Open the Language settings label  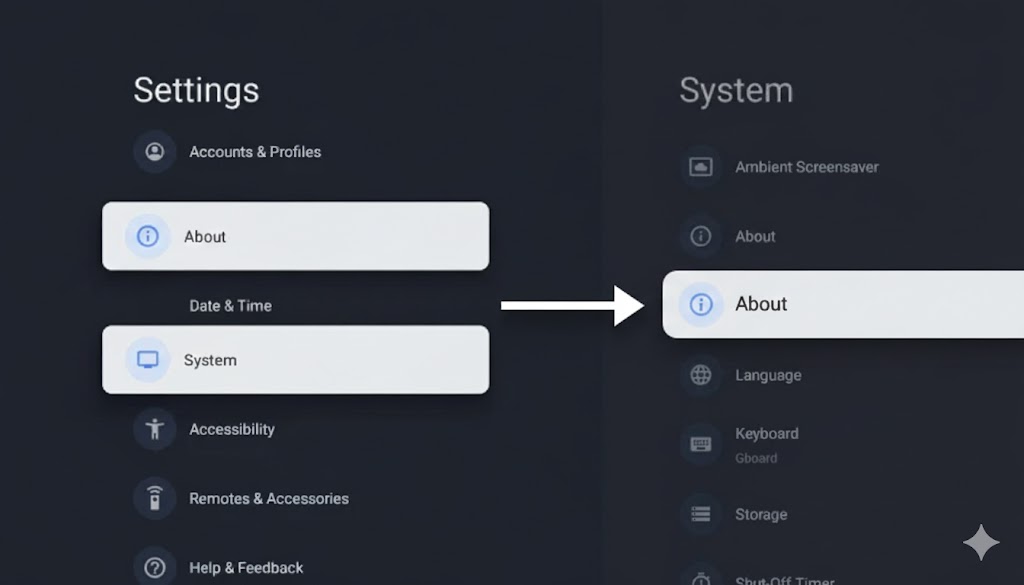coord(768,376)
